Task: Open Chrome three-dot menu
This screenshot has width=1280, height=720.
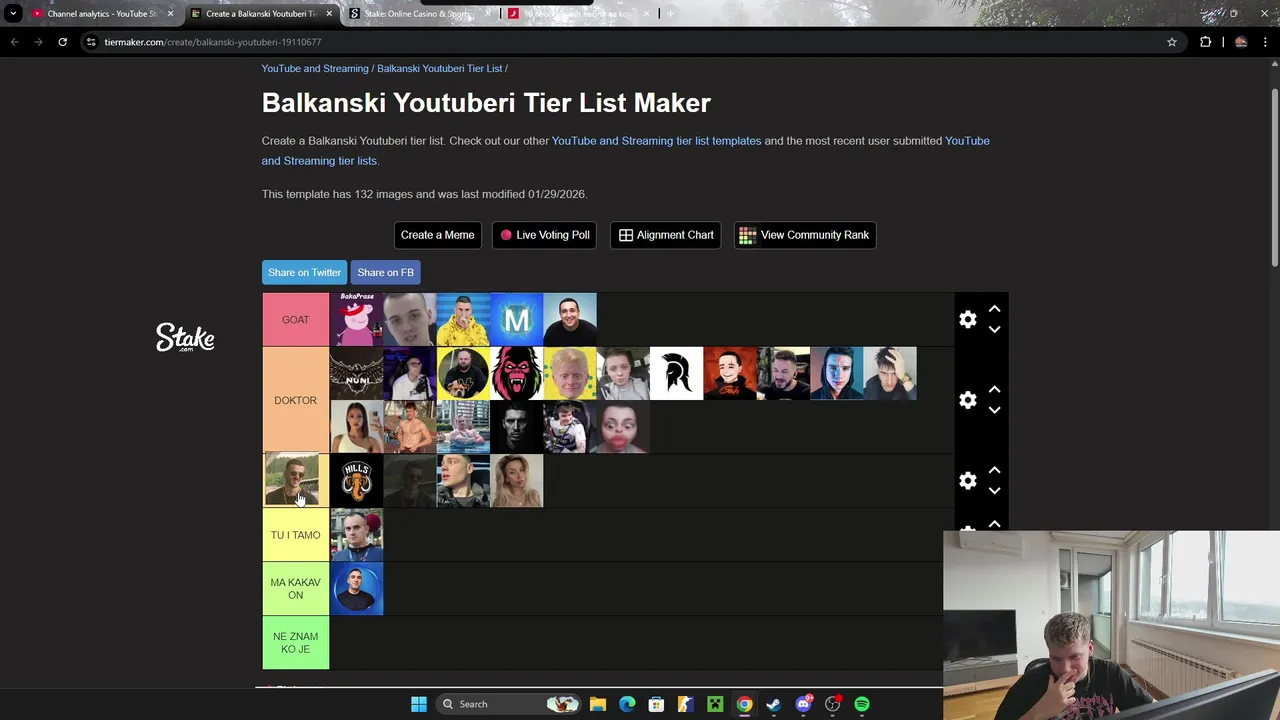Action: pos(1267,42)
